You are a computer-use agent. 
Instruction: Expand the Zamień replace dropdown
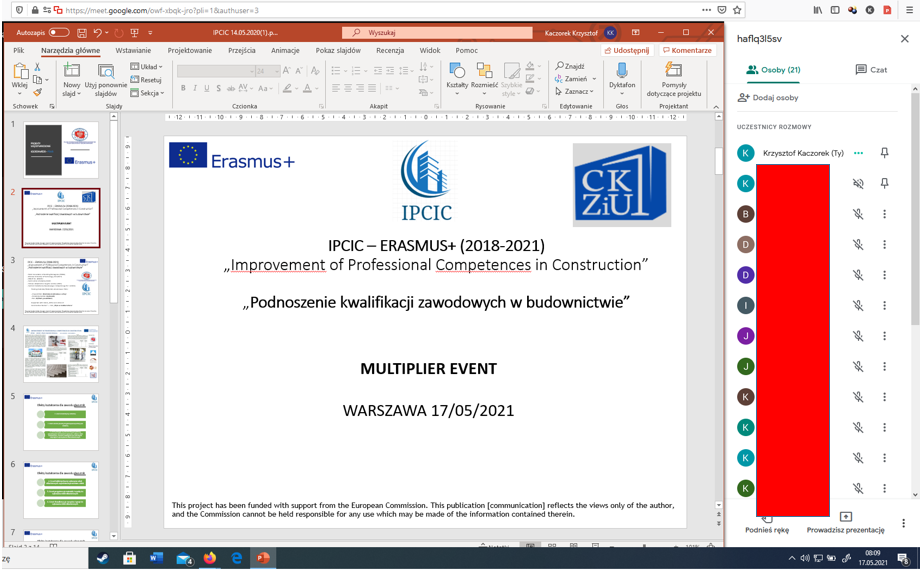[594, 79]
